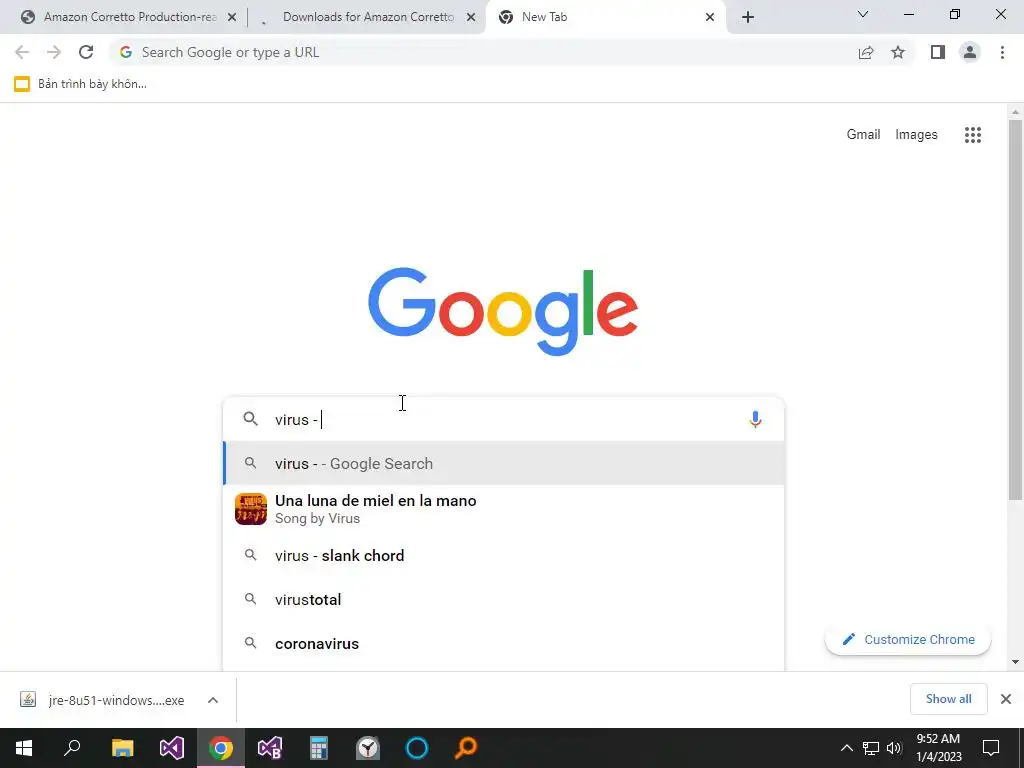Close the Amazon Corretto Production-ready tab
Viewport: 1024px width, 768px height.
(x=232, y=18)
